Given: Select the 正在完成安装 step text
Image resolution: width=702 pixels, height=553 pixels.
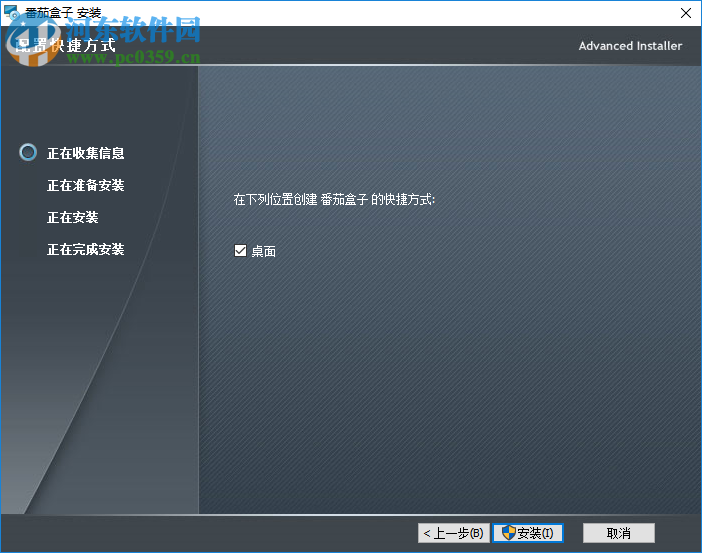Looking at the screenshot, I should tap(86, 249).
